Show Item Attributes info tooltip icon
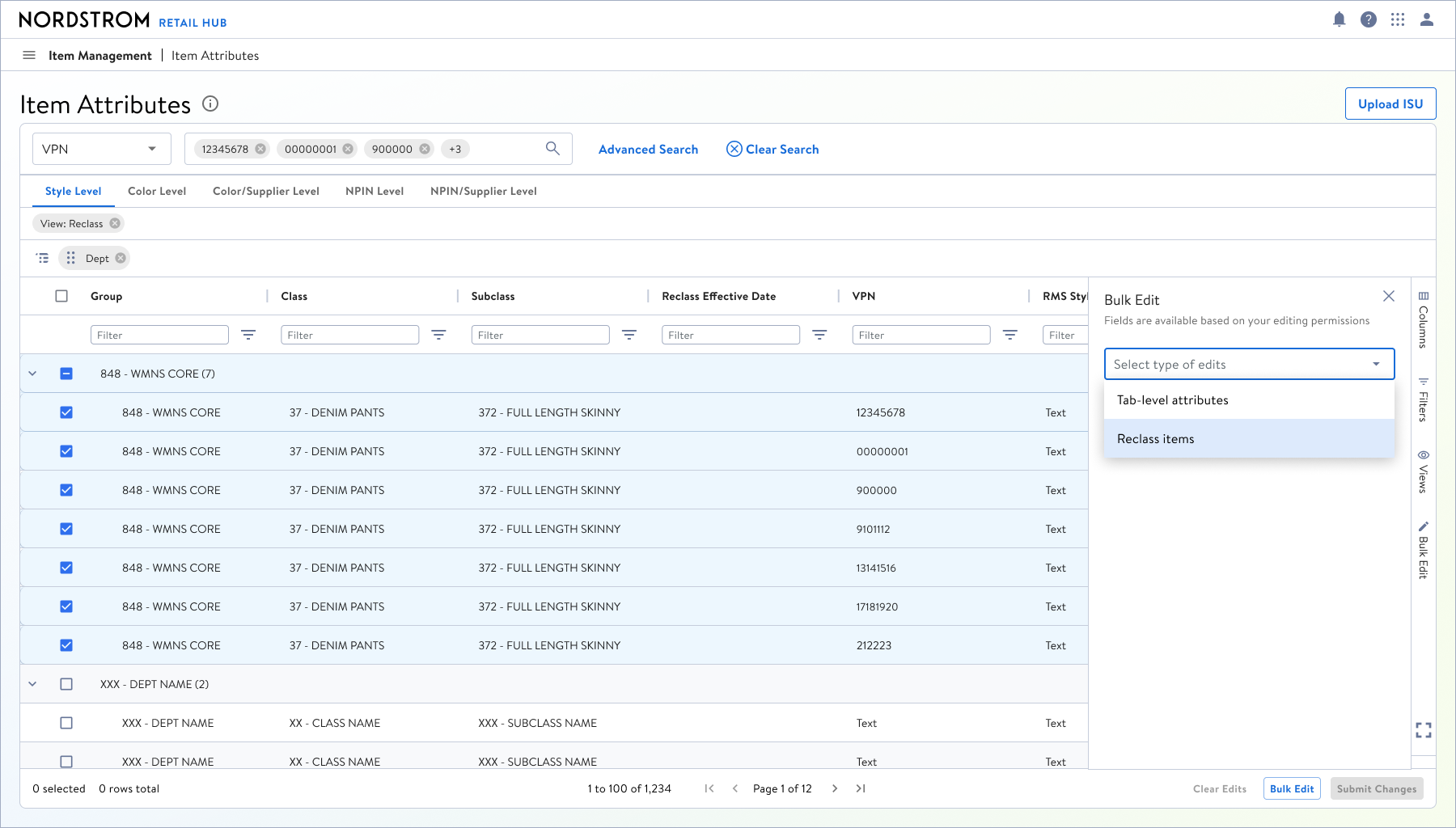This screenshot has width=1456, height=828. pyautogui.click(x=210, y=103)
